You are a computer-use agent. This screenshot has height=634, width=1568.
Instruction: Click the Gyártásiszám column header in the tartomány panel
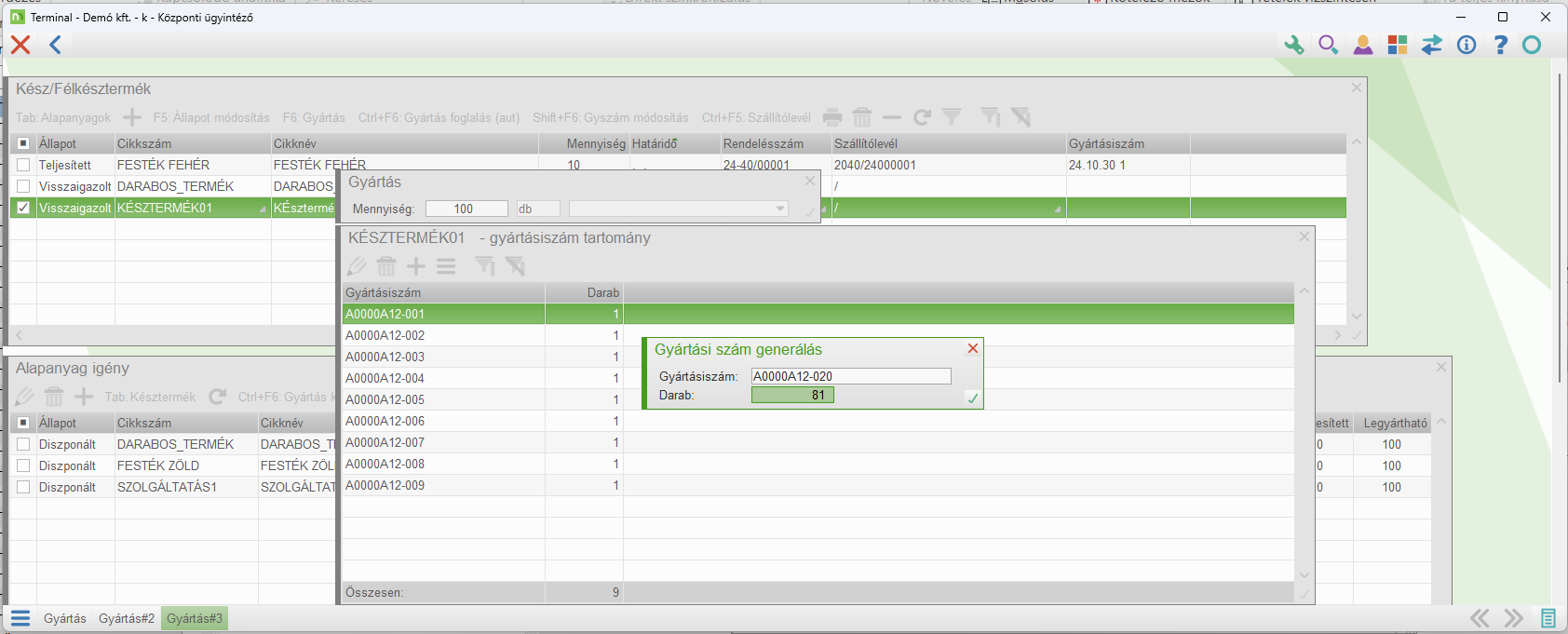tap(443, 292)
